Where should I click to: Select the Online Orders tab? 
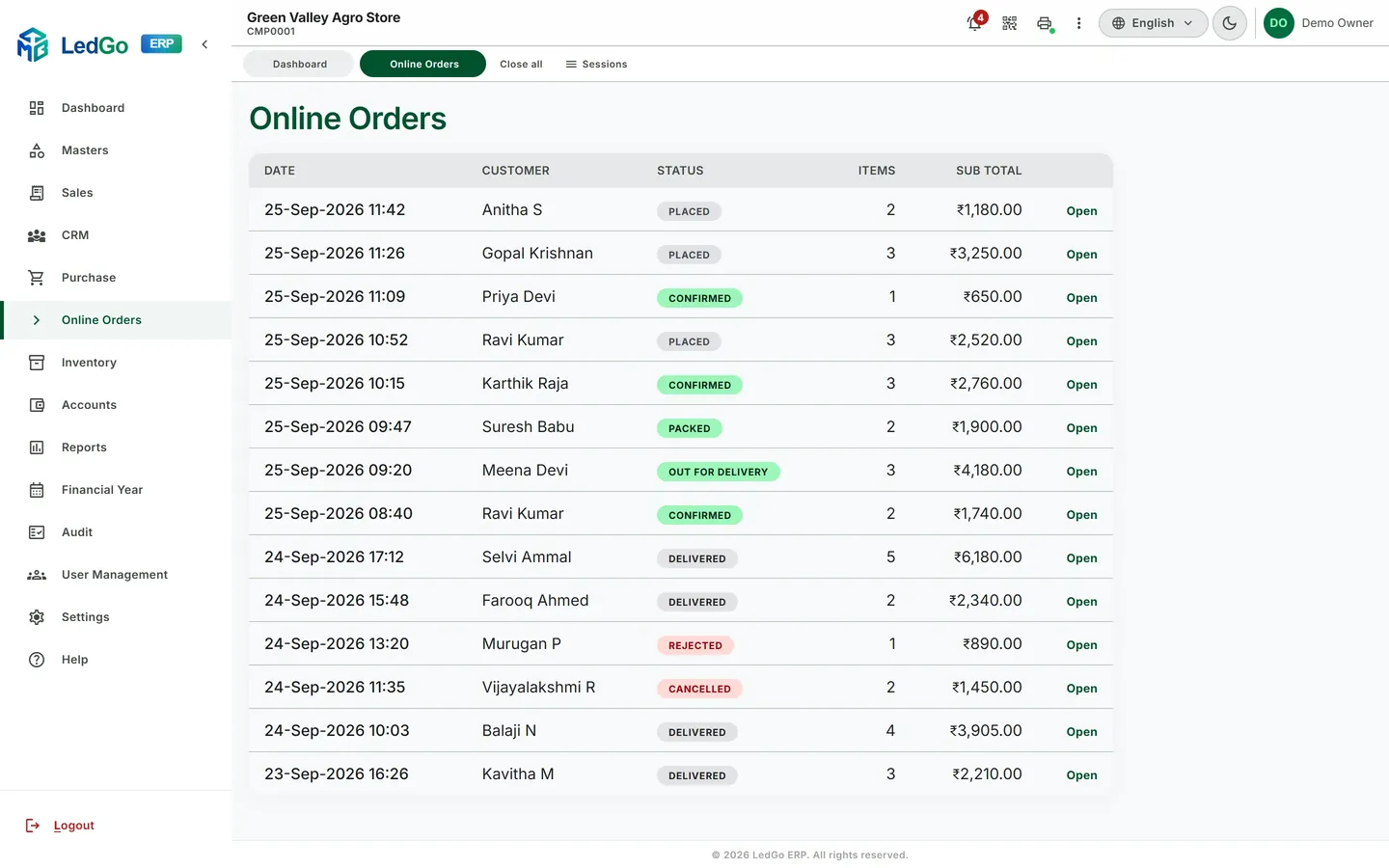423,64
